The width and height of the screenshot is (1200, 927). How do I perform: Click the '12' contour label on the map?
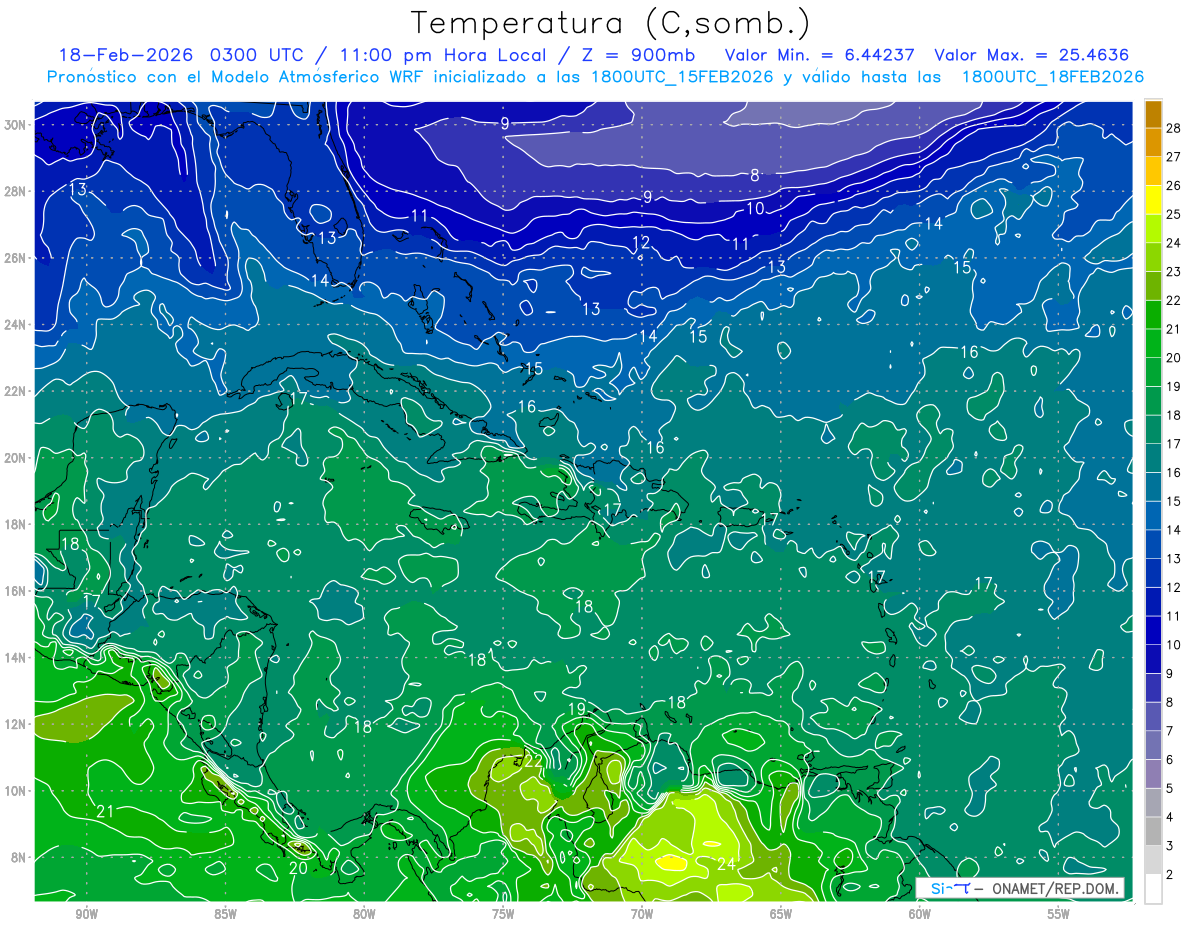tap(641, 242)
